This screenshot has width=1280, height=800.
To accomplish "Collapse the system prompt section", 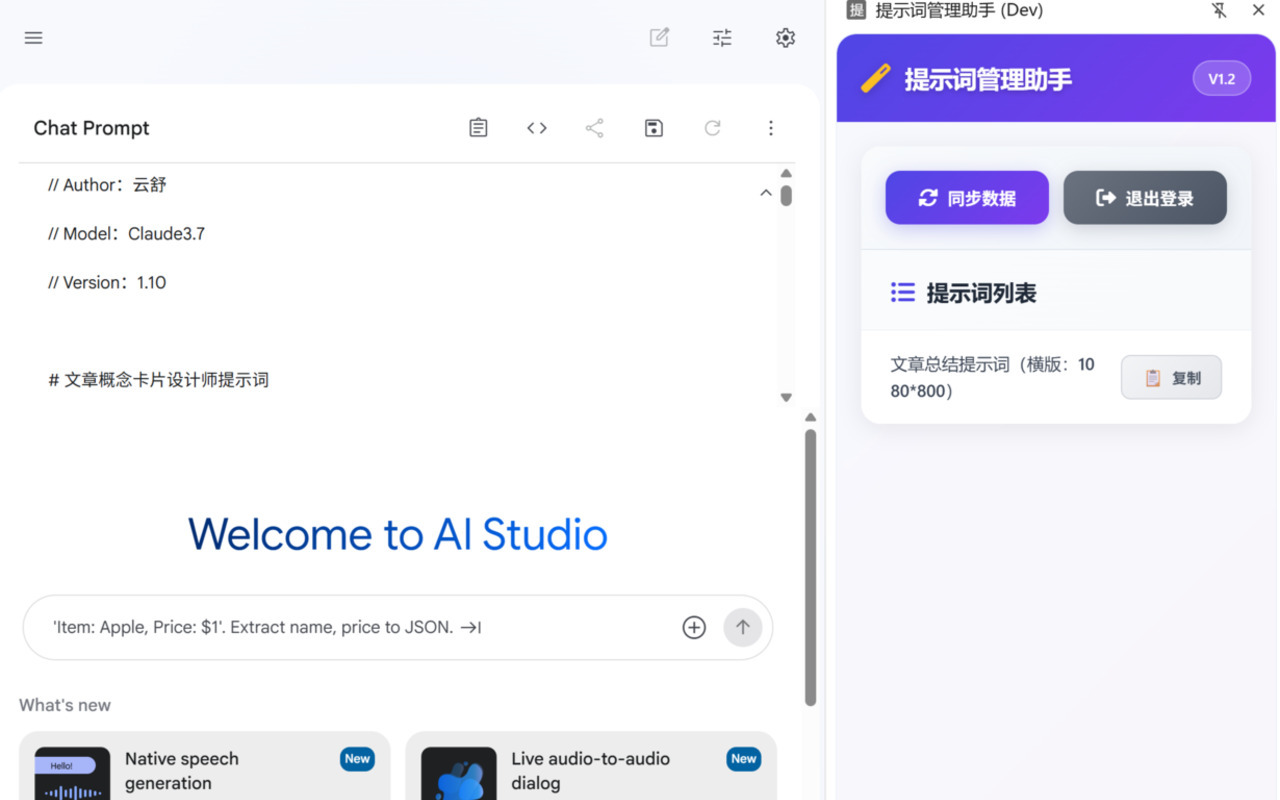I will pos(765,192).
